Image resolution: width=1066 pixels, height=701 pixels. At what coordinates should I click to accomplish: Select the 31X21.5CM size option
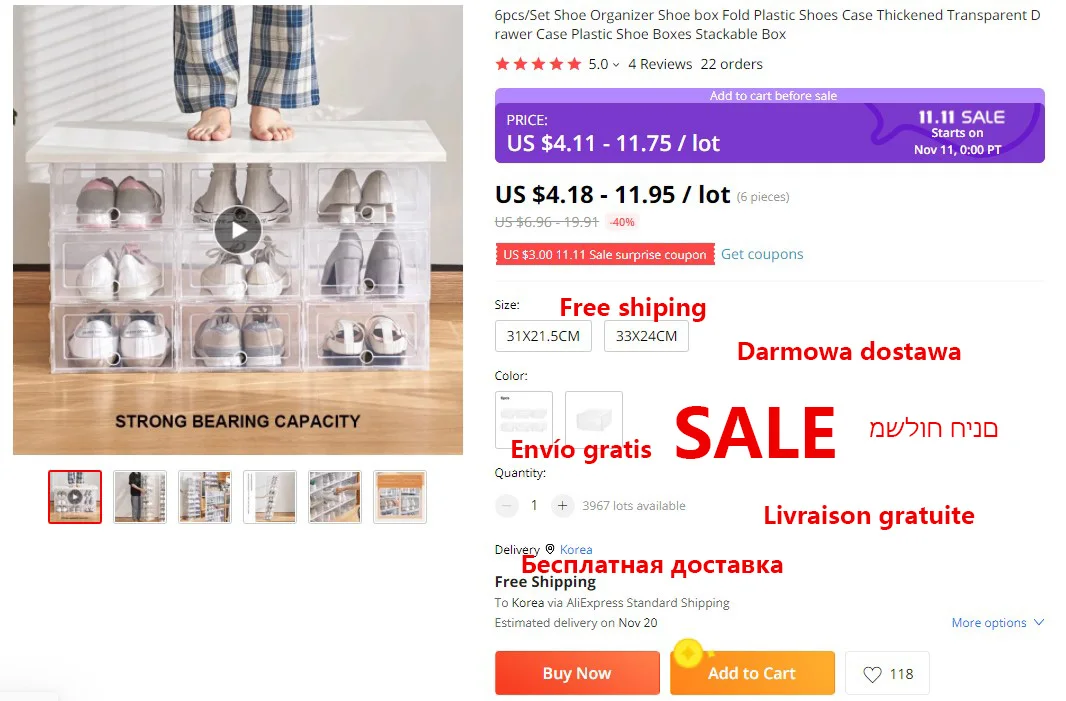coord(543,336)
